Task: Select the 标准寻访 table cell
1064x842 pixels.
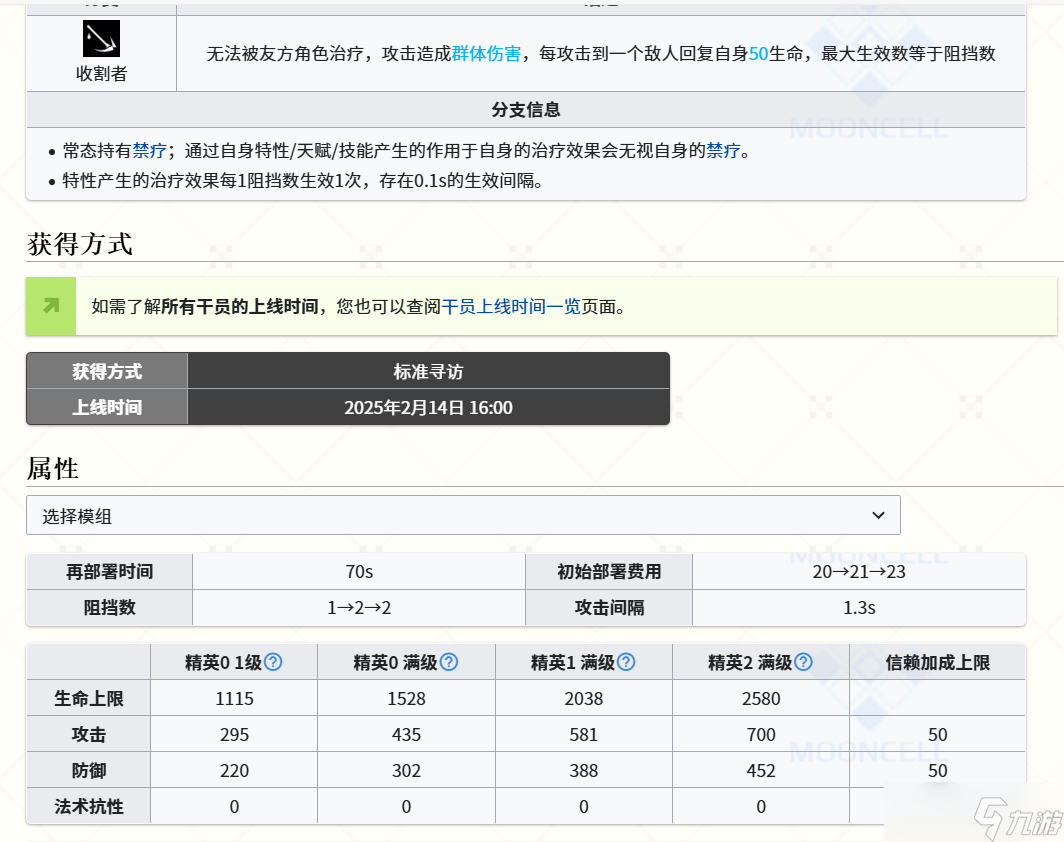Action: (428, 371)
